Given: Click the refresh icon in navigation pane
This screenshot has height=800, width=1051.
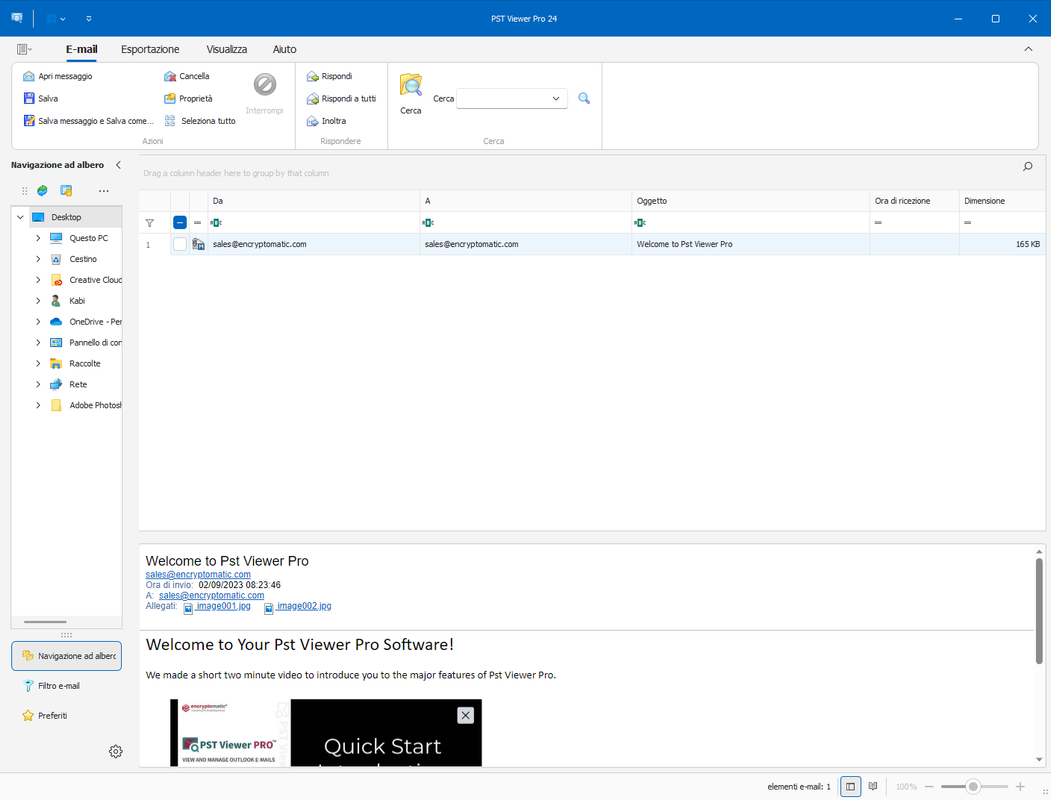Looking at the screenshot, I should tap(42, 191).
